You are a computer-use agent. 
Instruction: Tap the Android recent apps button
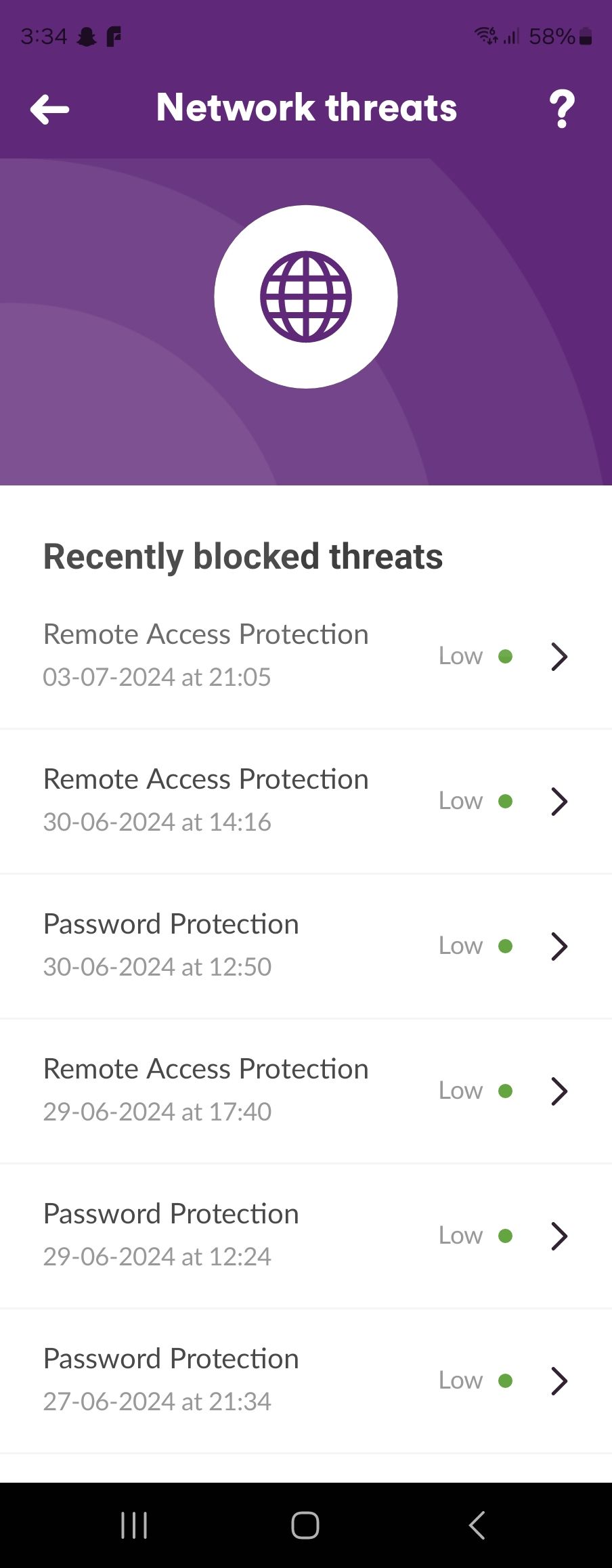tap(134, 1525)
